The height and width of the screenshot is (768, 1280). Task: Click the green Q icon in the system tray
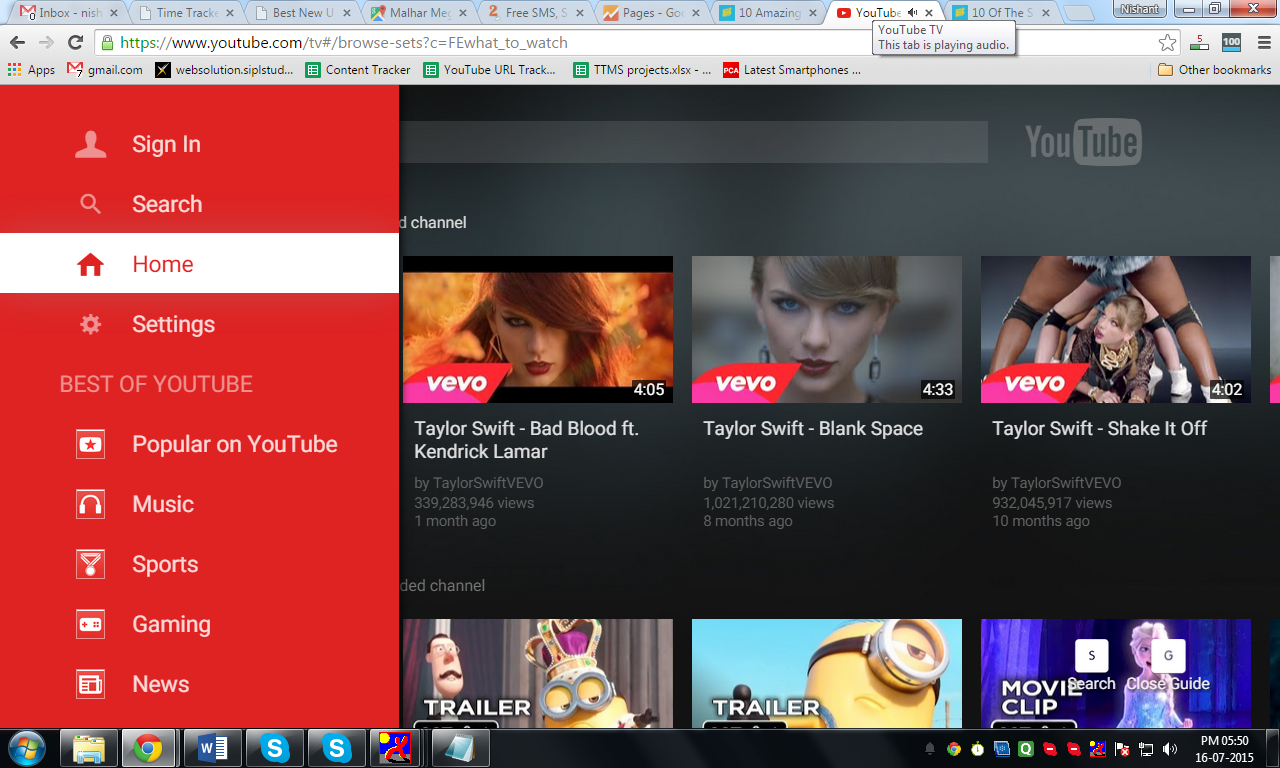pyautogui.click(x=1026, y=748)
